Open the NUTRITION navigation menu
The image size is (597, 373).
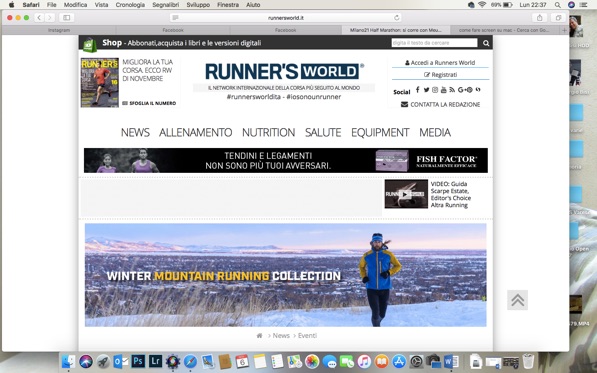click(268, 132)
